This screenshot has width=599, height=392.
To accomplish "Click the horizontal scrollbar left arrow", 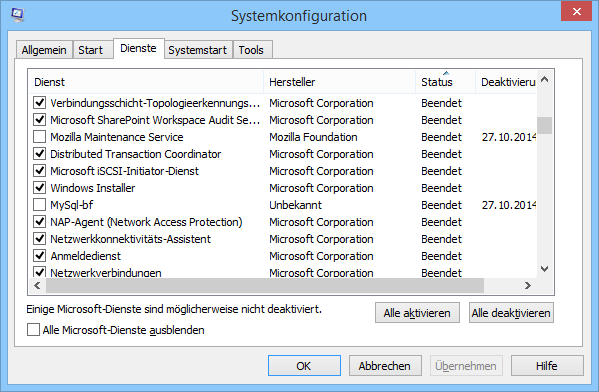I will tap(37, 285).
